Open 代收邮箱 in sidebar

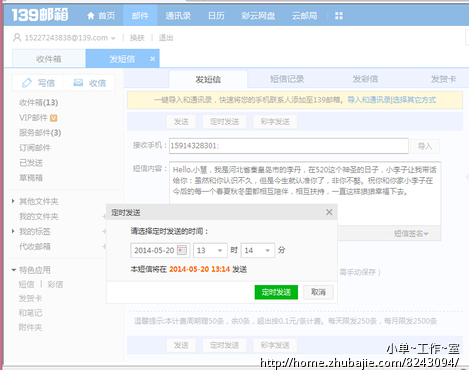[x=35, y=246]
